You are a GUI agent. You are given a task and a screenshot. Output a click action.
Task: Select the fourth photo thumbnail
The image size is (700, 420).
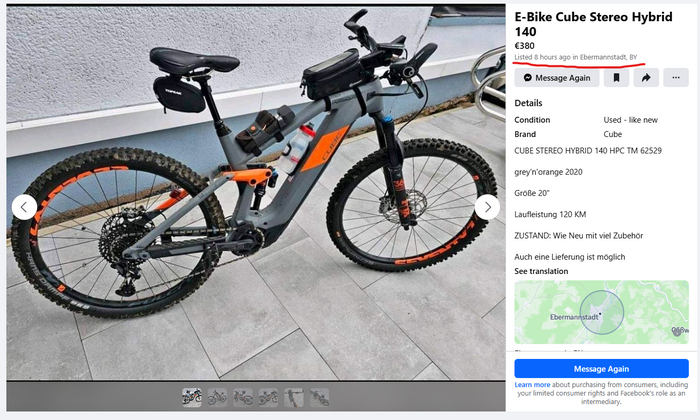click(x=268, y=397)
